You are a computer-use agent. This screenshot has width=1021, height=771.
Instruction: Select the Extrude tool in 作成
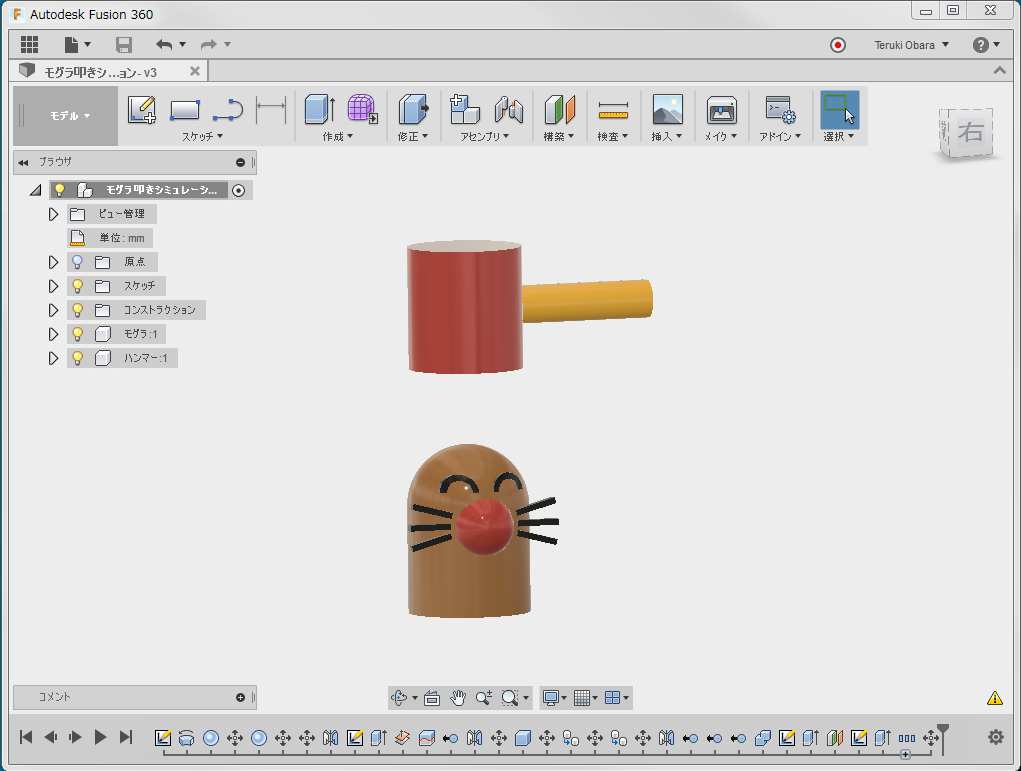click(x=318, y=110)
